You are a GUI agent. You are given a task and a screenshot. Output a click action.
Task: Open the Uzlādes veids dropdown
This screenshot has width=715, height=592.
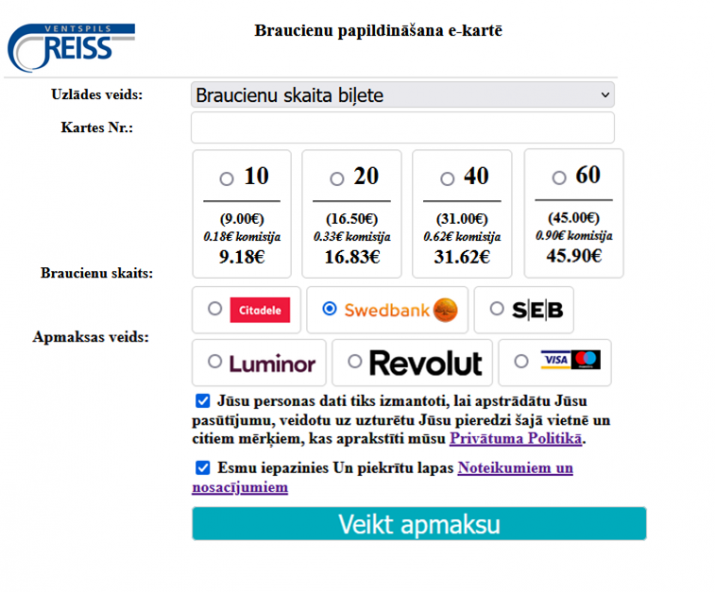click(x=403, y=95)
